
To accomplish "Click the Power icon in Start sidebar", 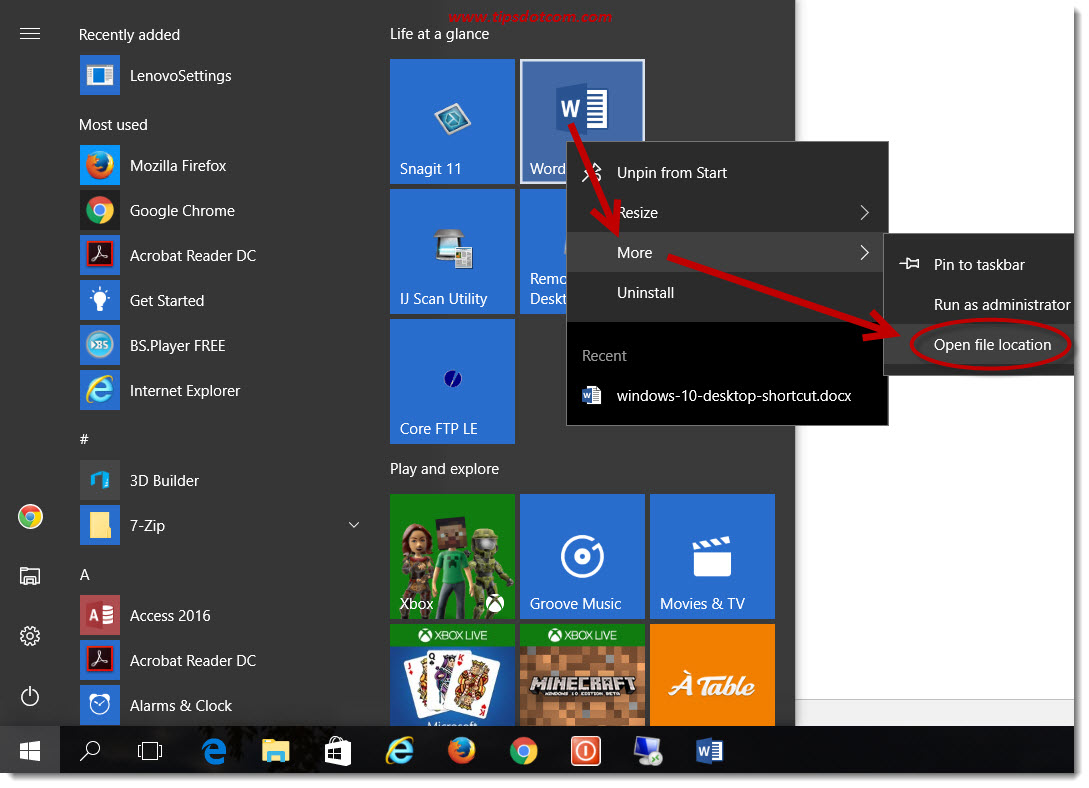I will coord(30,696).
